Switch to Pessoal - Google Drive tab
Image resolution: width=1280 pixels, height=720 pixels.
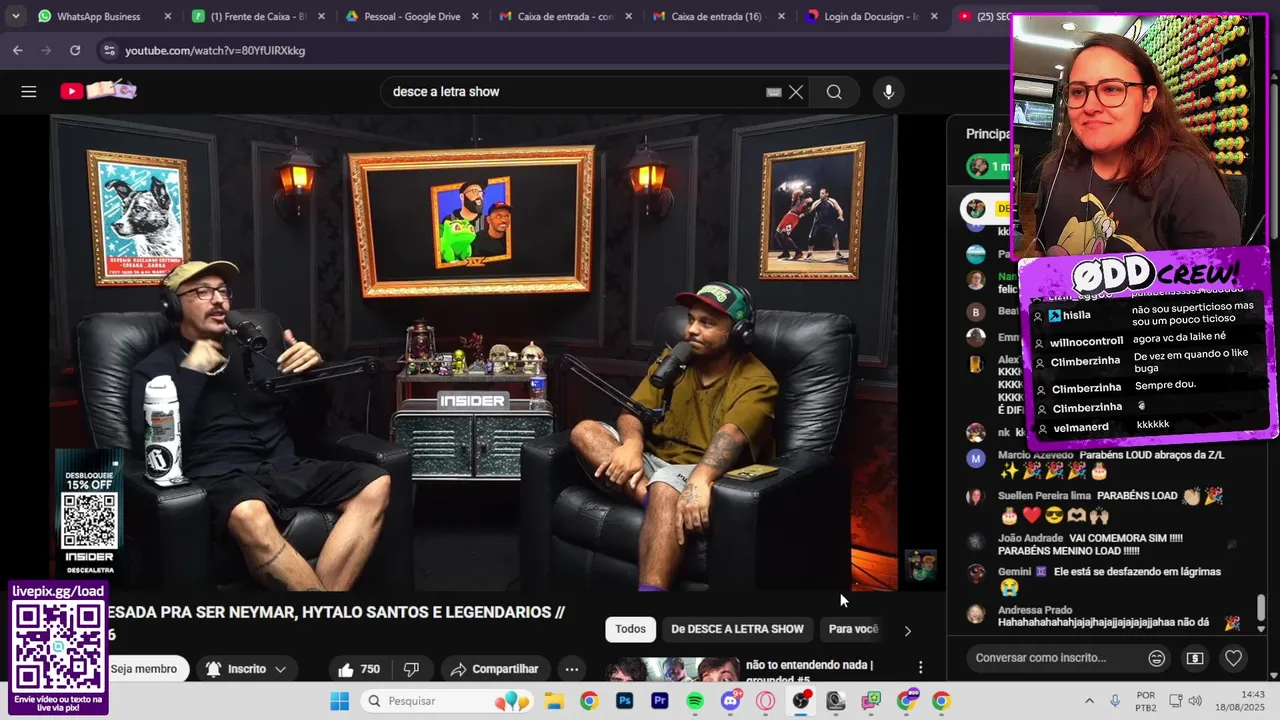(x=410, y=16)
